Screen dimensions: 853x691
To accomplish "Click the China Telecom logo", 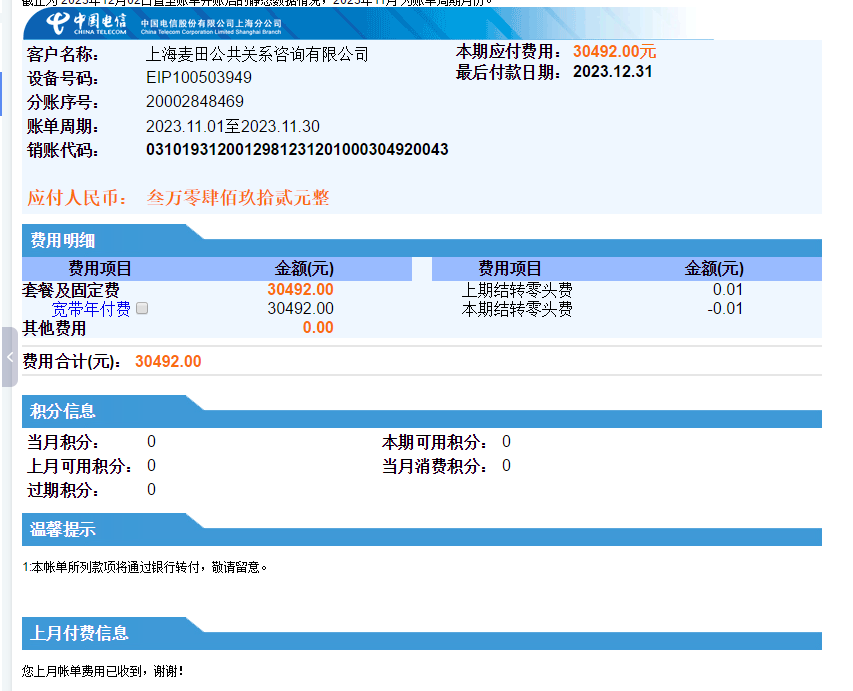I will click(x=87, y=23).
